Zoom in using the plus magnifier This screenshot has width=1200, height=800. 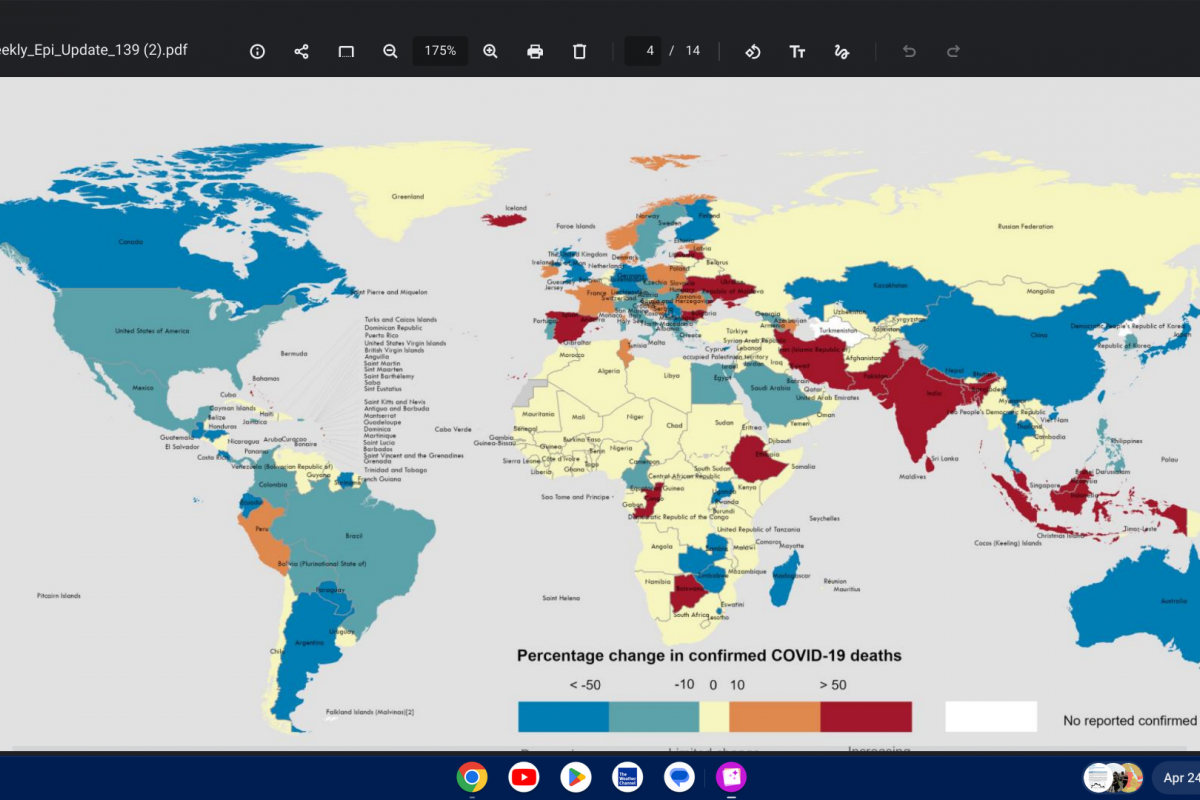point(490,51)
